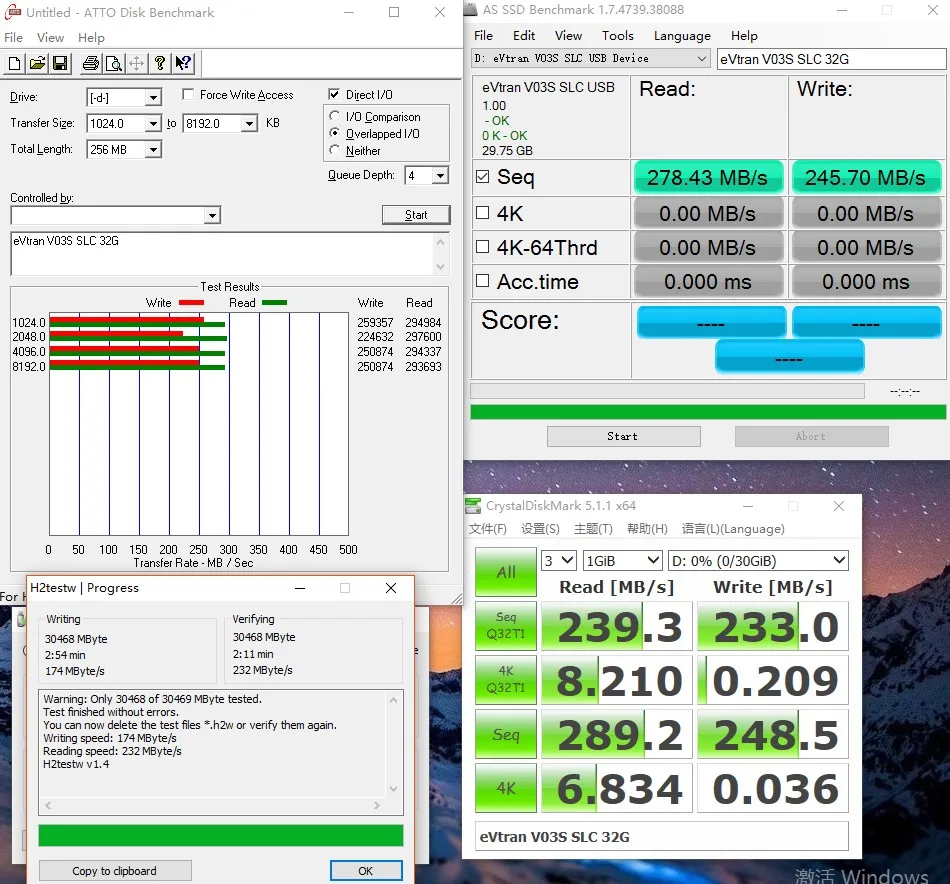Enable the 4K-64Thrd checkbox in AS SSD

pos(483,247)
